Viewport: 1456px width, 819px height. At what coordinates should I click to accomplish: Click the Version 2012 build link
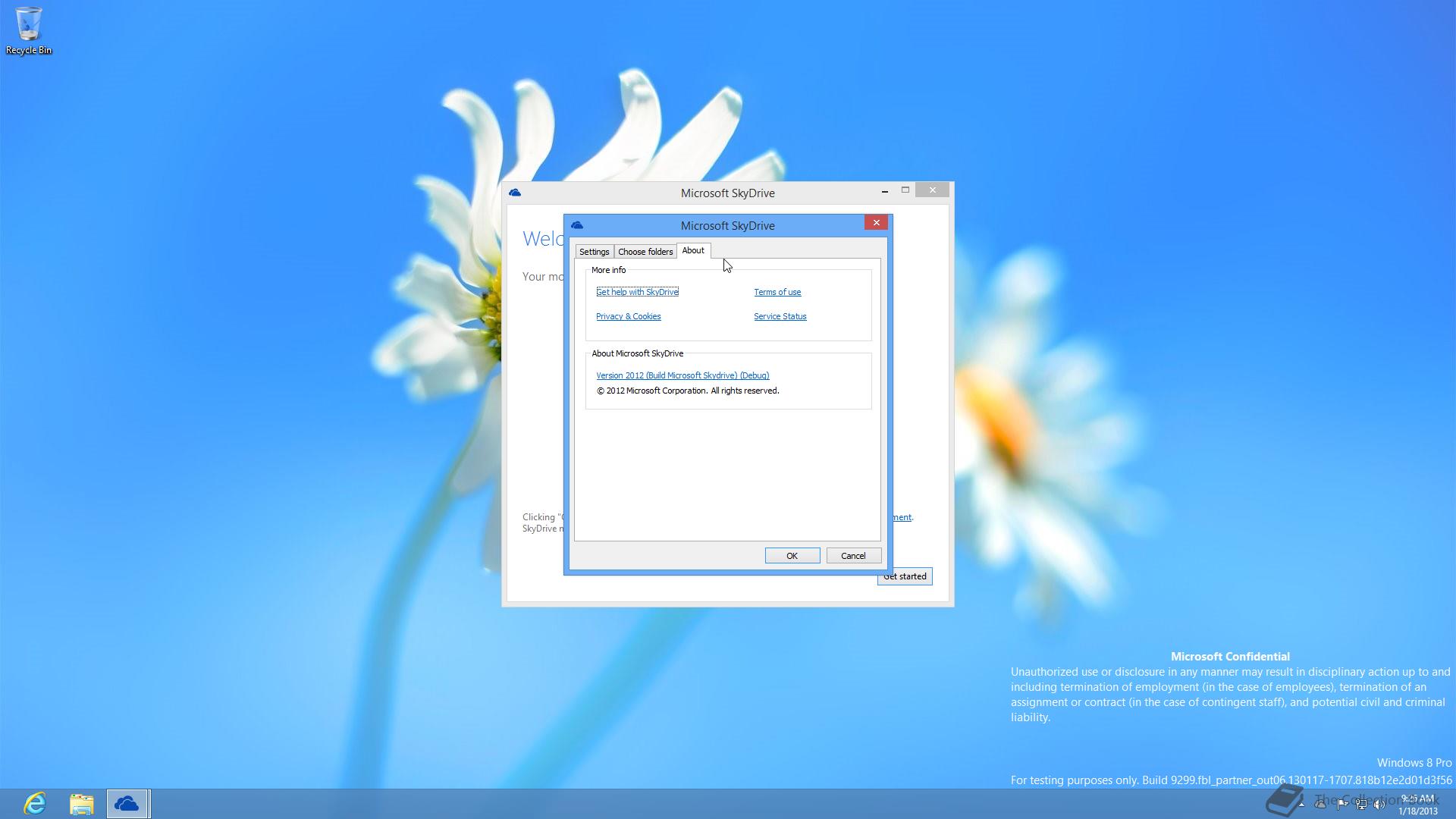pos(682,375)
